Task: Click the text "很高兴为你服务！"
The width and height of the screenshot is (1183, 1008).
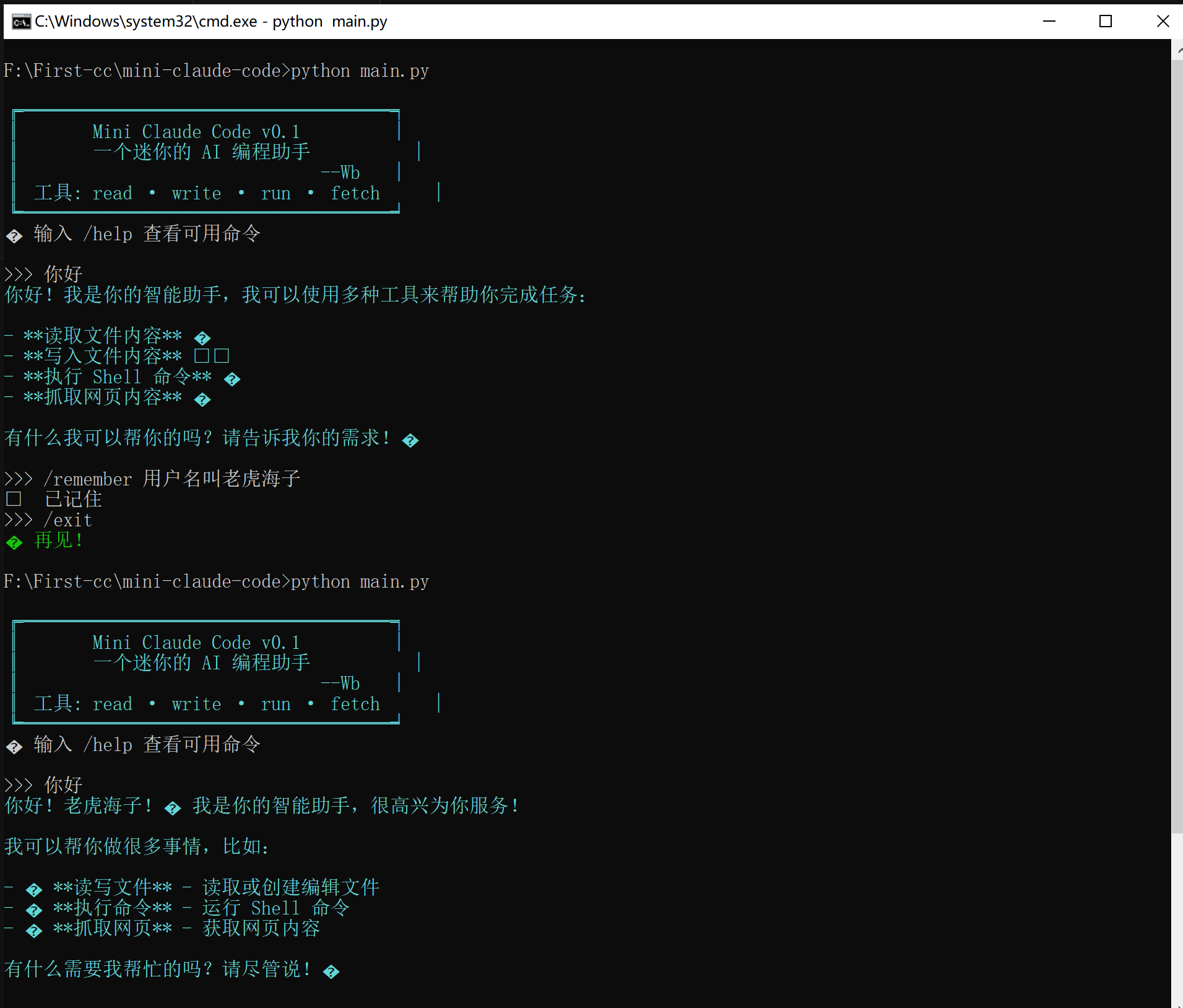Action: click(446, 806)
